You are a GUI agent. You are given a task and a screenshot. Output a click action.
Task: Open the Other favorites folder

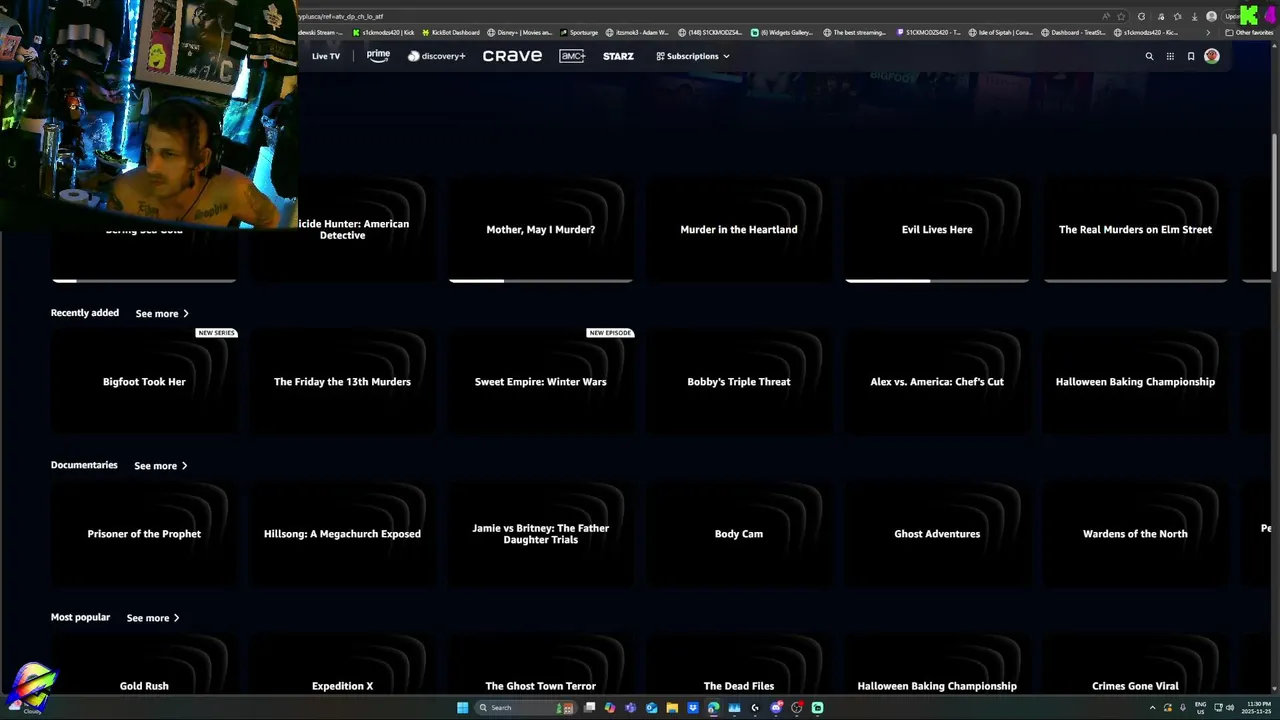pyautogui.click(x=1249, y=32)
